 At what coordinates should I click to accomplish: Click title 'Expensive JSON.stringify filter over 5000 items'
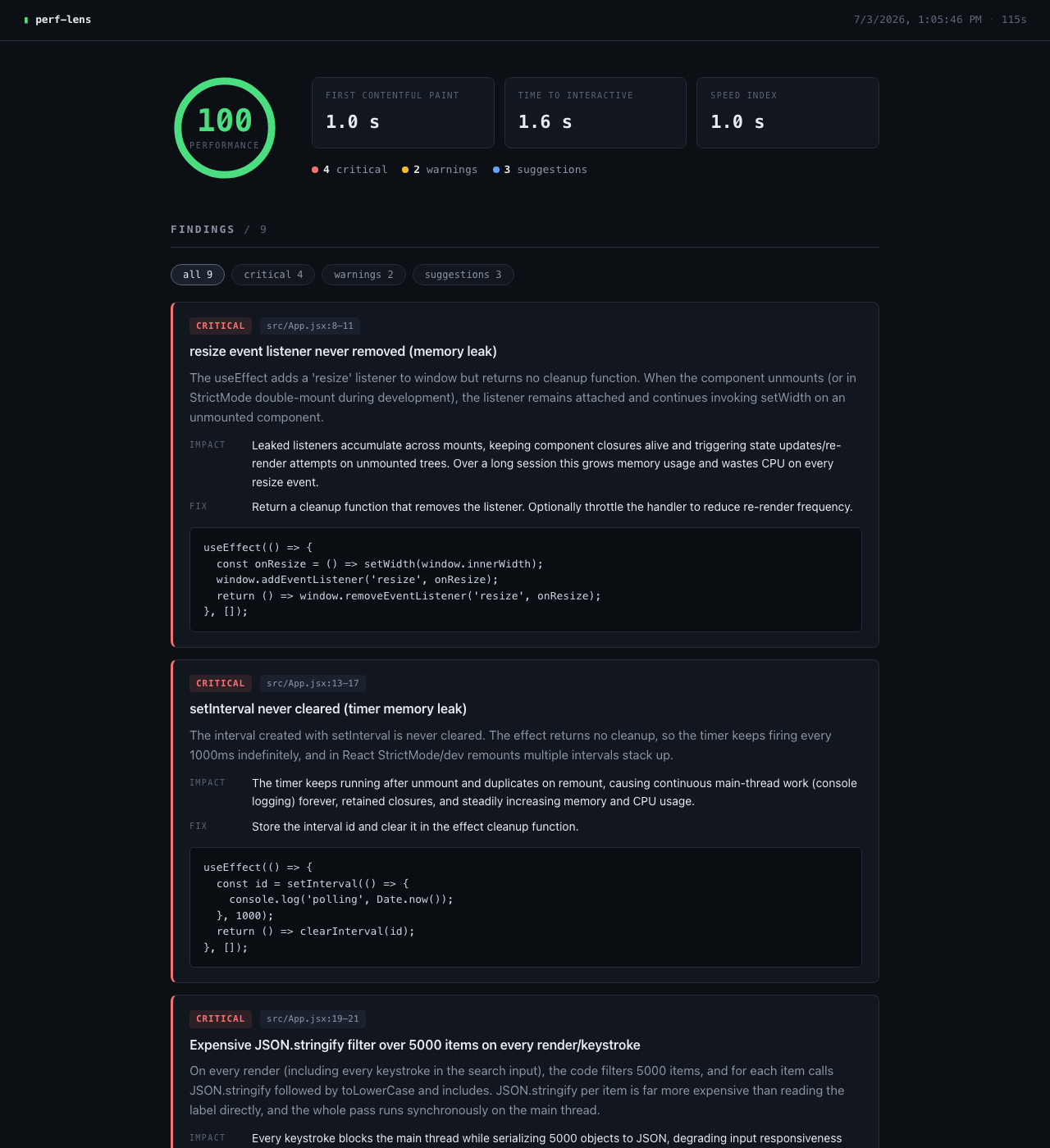pos(415,1045)
